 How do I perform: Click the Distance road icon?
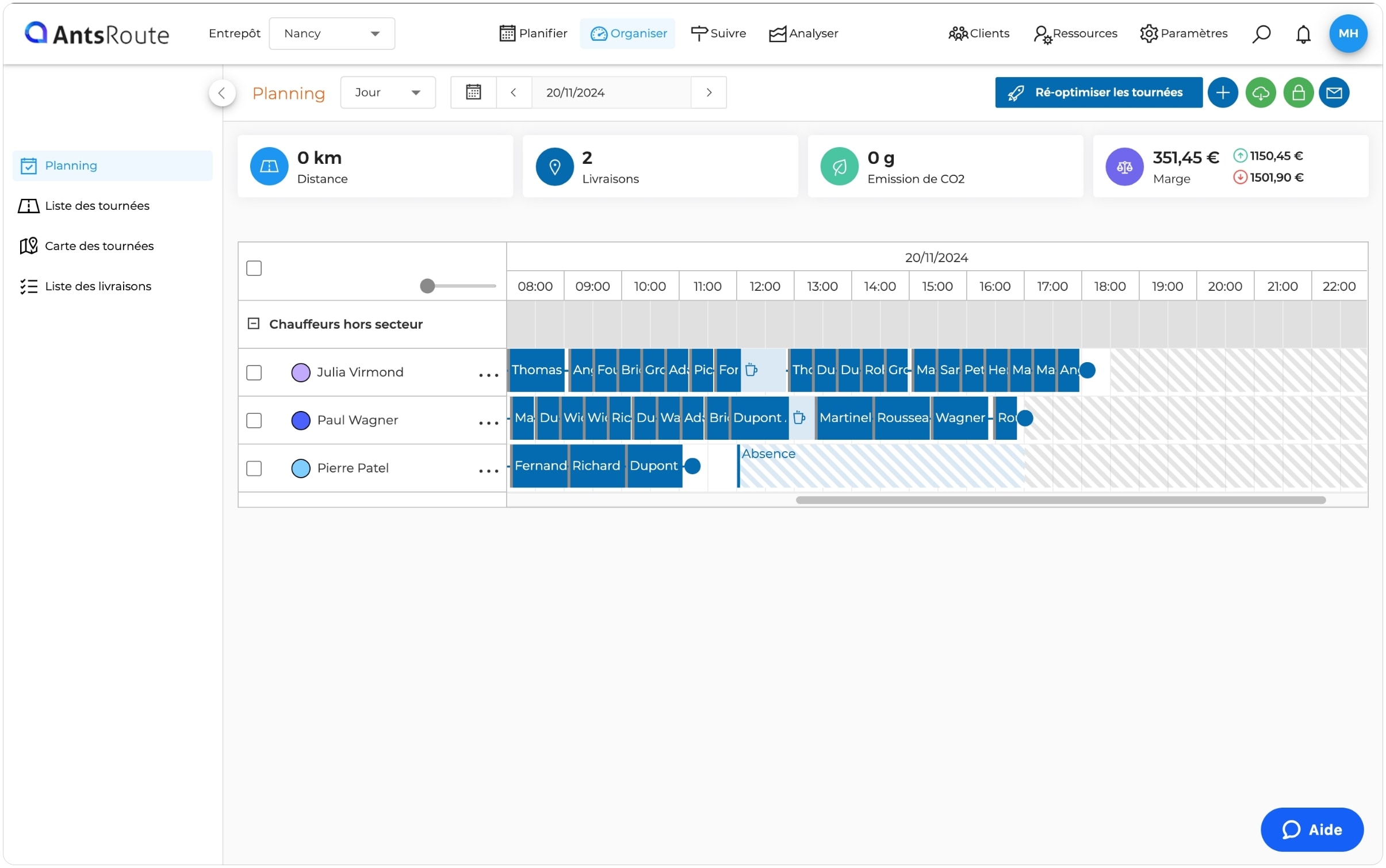[269, 167]
